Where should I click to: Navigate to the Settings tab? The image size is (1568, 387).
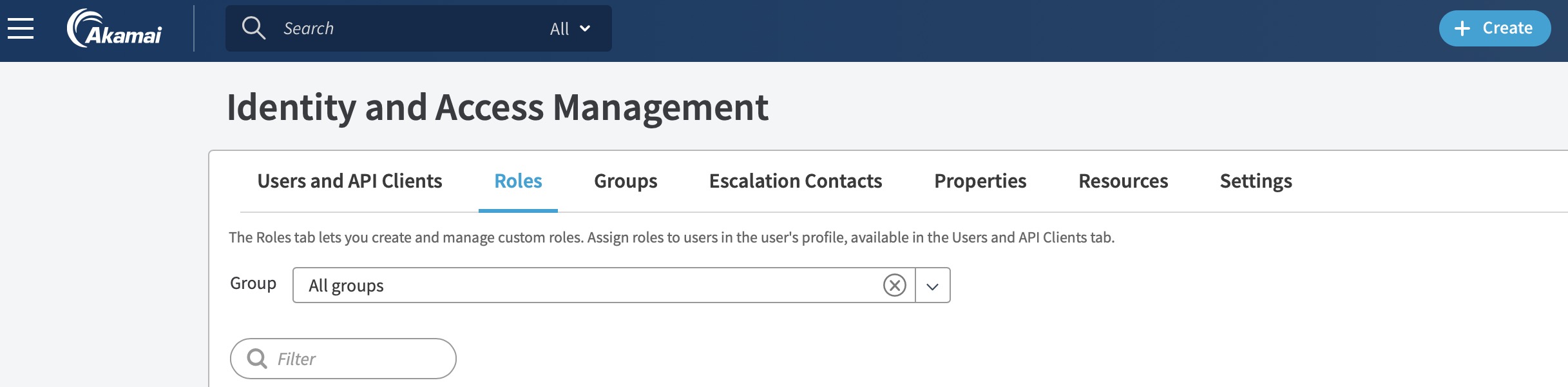pos(1256,181)
